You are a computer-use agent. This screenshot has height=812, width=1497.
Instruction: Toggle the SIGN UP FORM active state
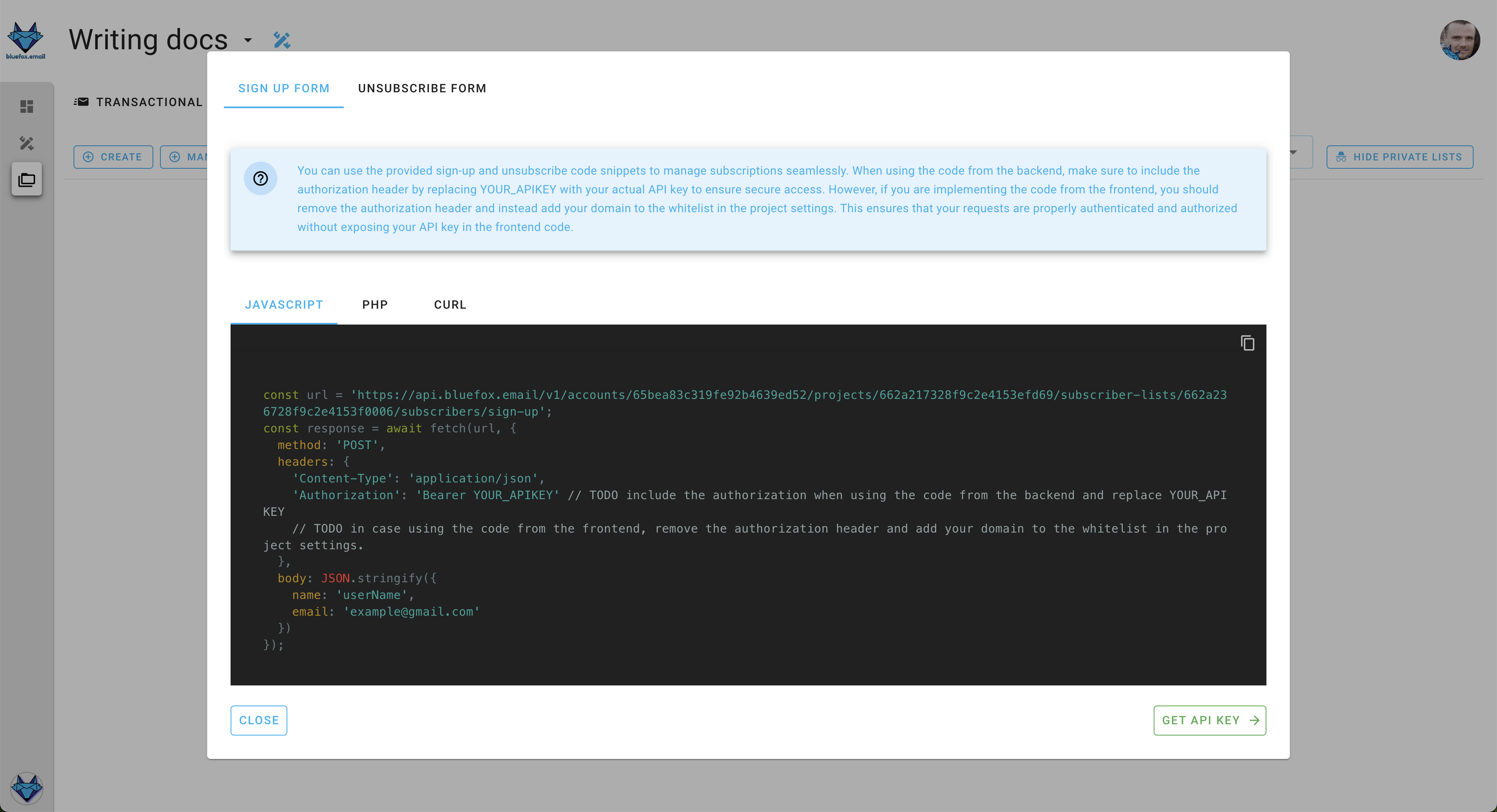tap(284, 88)
